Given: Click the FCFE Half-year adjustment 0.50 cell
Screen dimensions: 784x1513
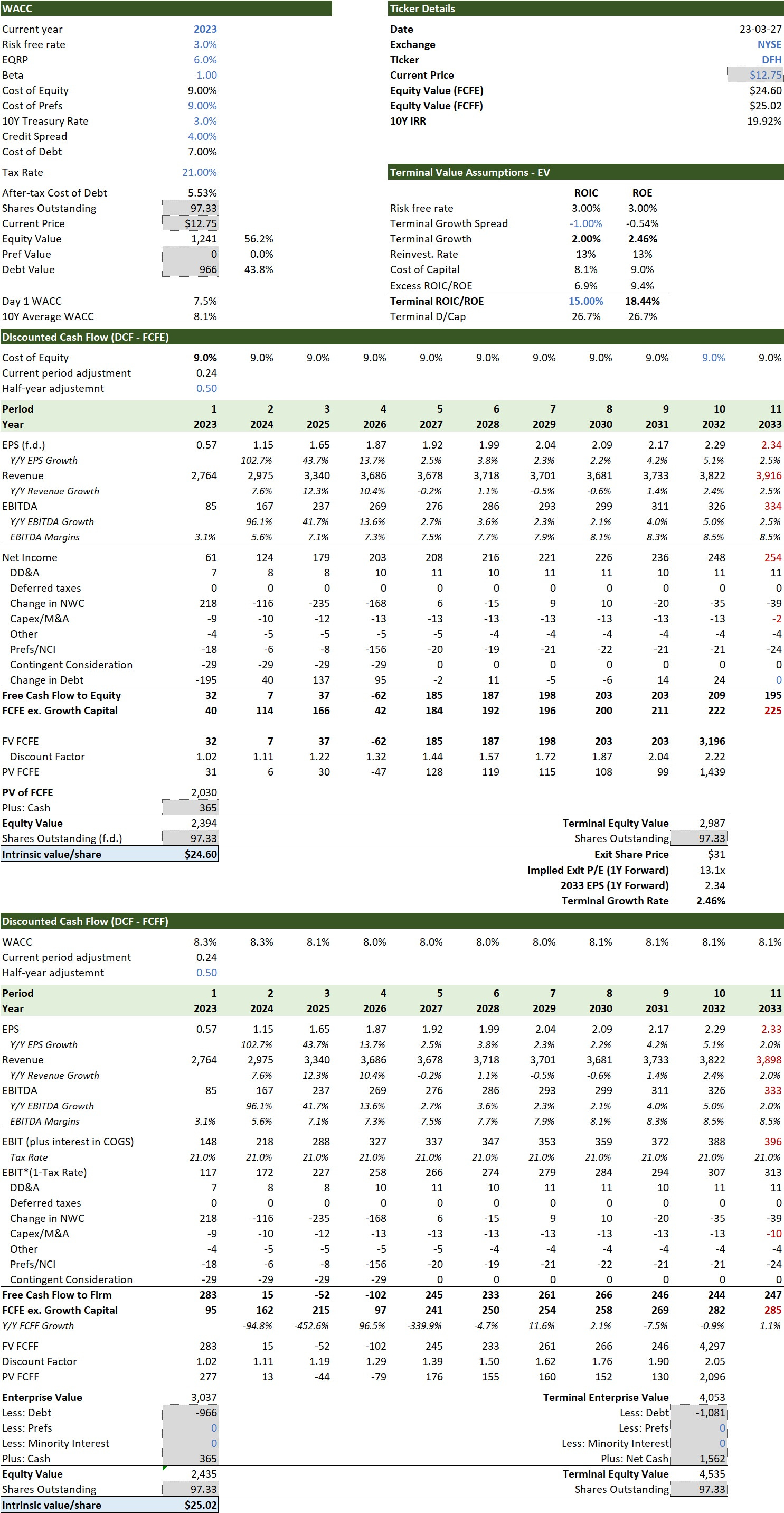Looking at the screenshot, I should point(206,388).
